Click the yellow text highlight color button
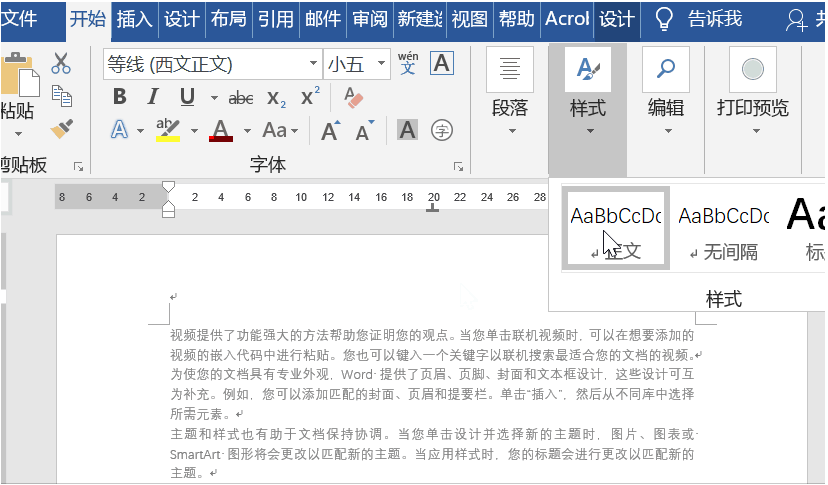 coord(167,130)
